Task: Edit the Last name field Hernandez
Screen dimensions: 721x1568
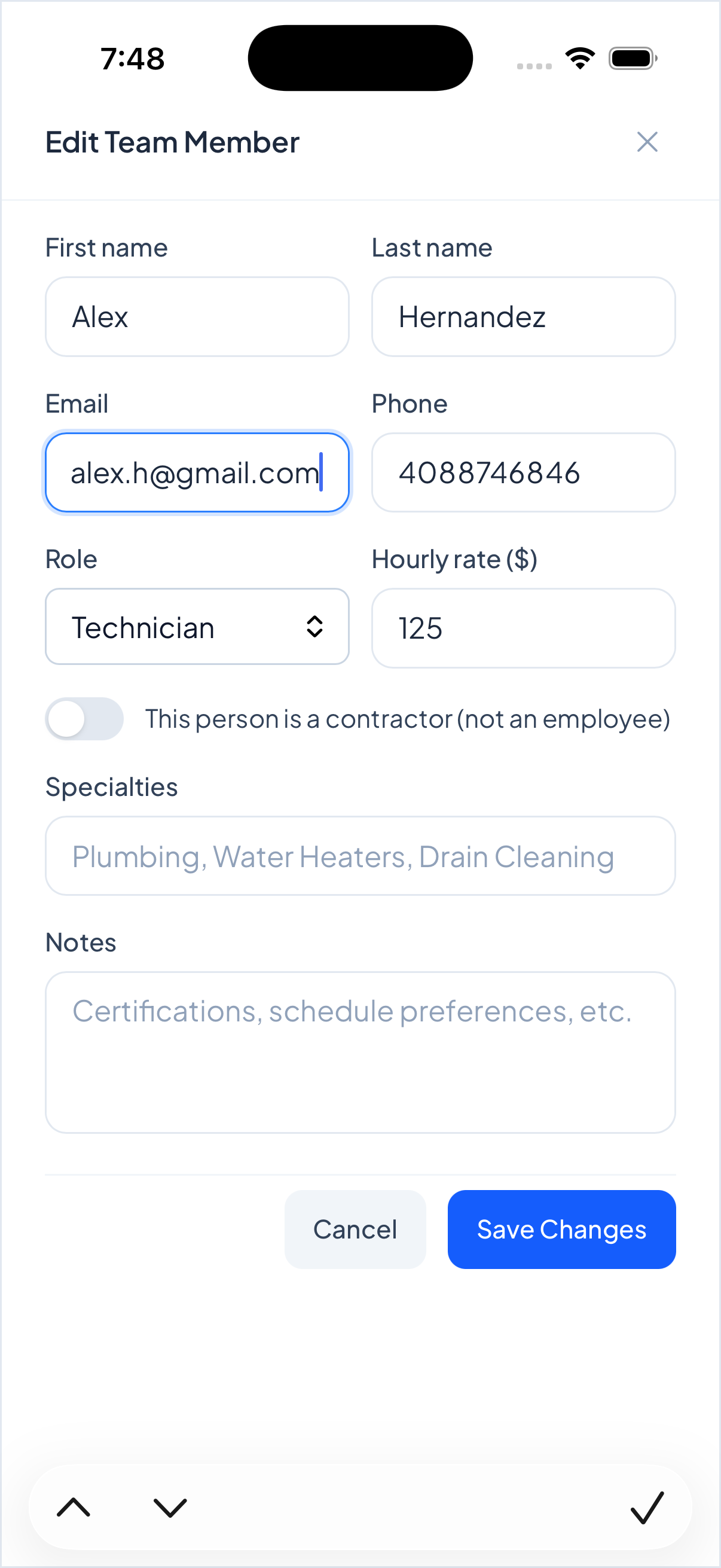Action: point(523,316)
